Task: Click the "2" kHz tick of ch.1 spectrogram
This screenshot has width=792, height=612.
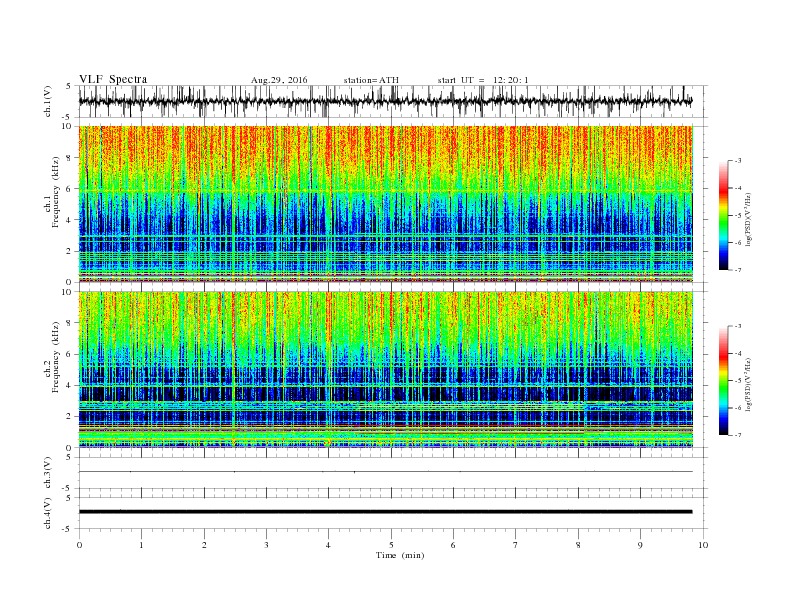Action: click(x=69, y=251)
